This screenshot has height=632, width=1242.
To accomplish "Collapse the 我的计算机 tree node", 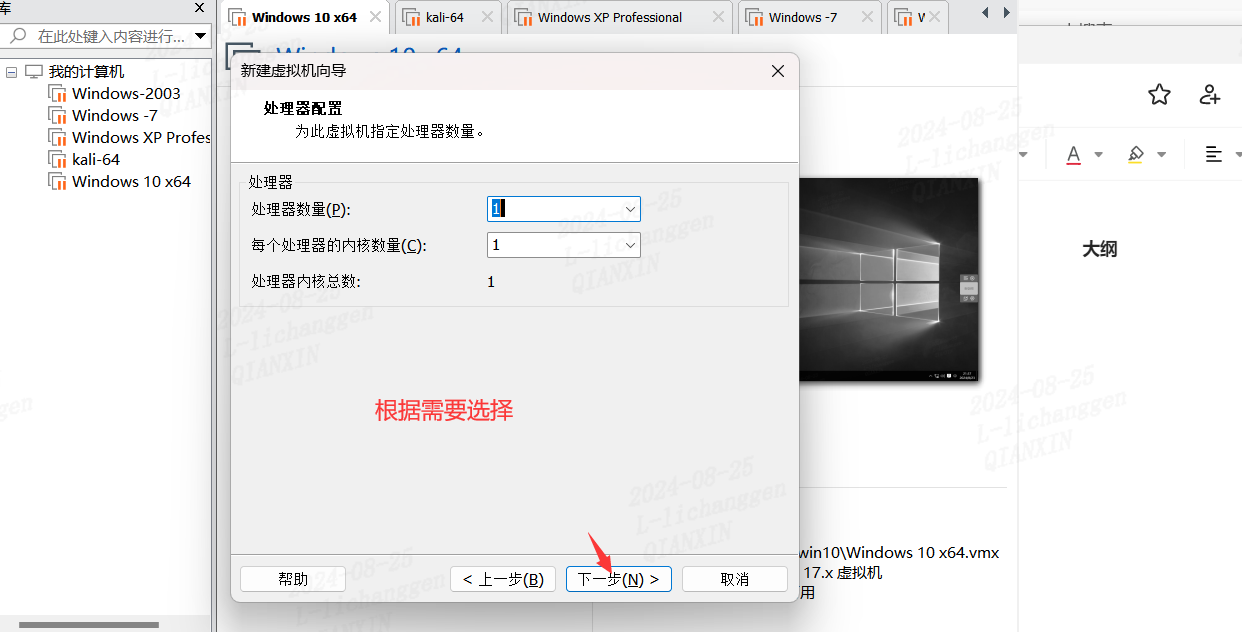I will pos(11,72).
